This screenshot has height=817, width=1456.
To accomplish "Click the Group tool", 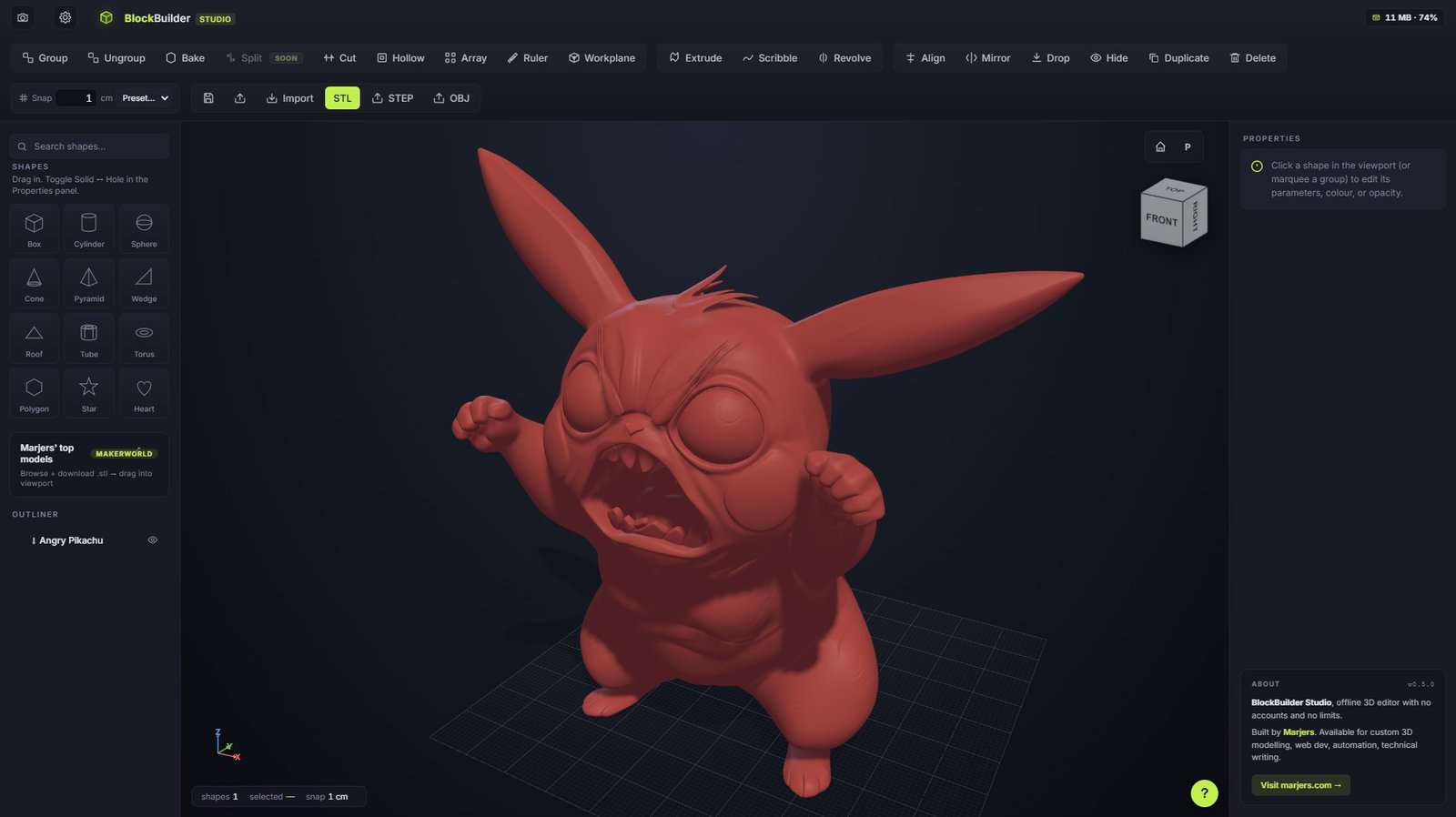I will [x=45, y=57].
